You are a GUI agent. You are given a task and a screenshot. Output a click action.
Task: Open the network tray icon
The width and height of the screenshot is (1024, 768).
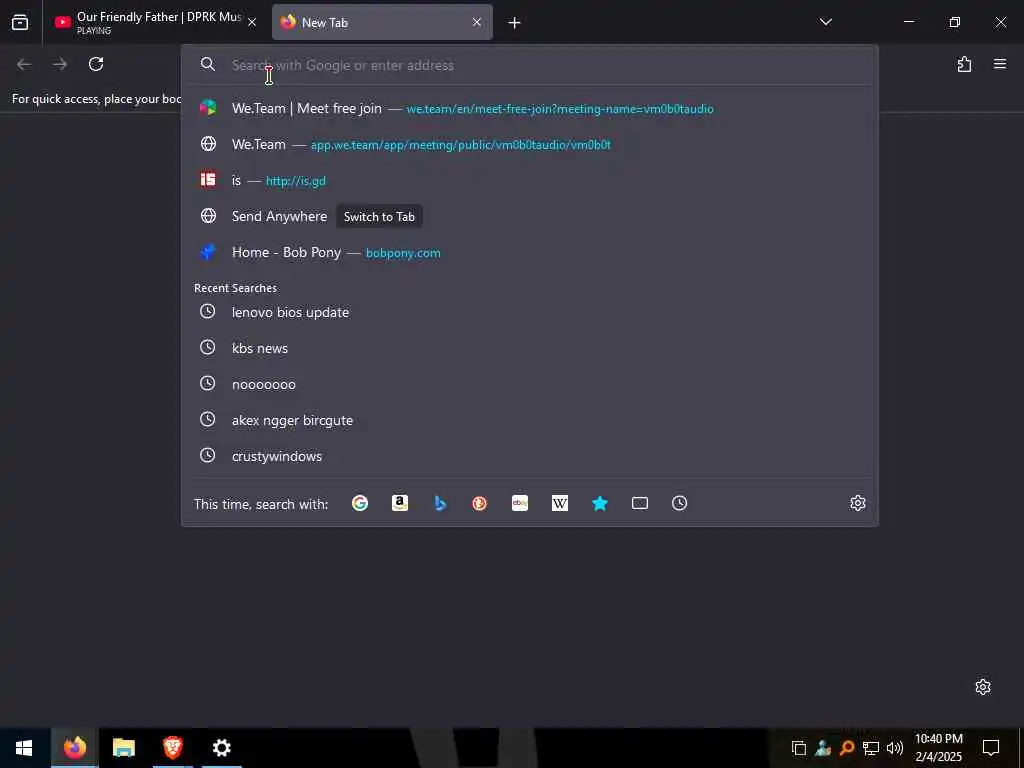pos(871,748)
